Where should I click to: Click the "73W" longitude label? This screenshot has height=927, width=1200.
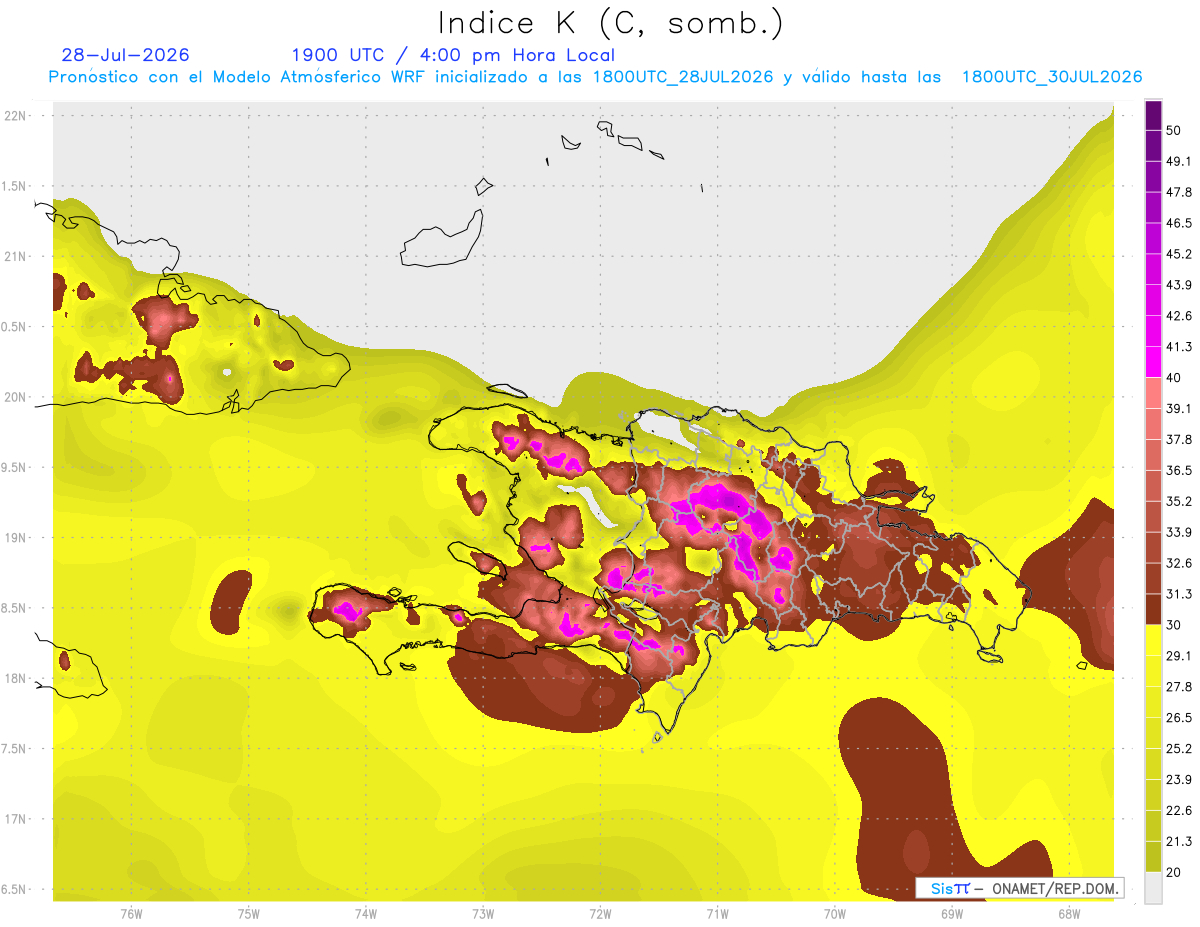(483, 914)
